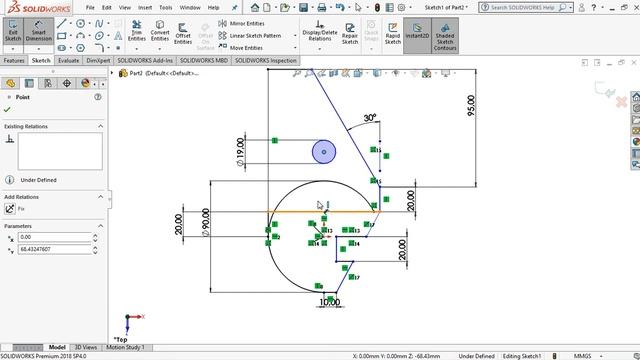Viewport: 640px width, 360px height.
Task: Select the Line sketch tool
Action: point(62,24)
